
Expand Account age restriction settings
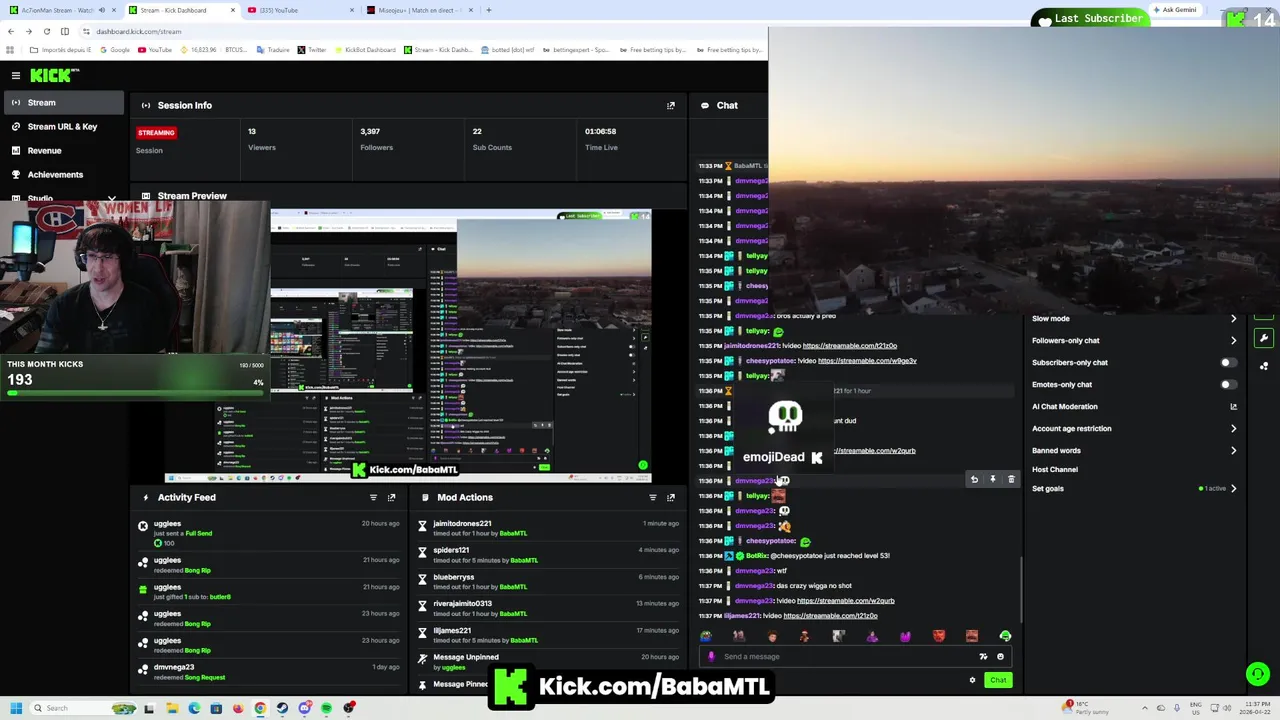[x=1233, y=428]
